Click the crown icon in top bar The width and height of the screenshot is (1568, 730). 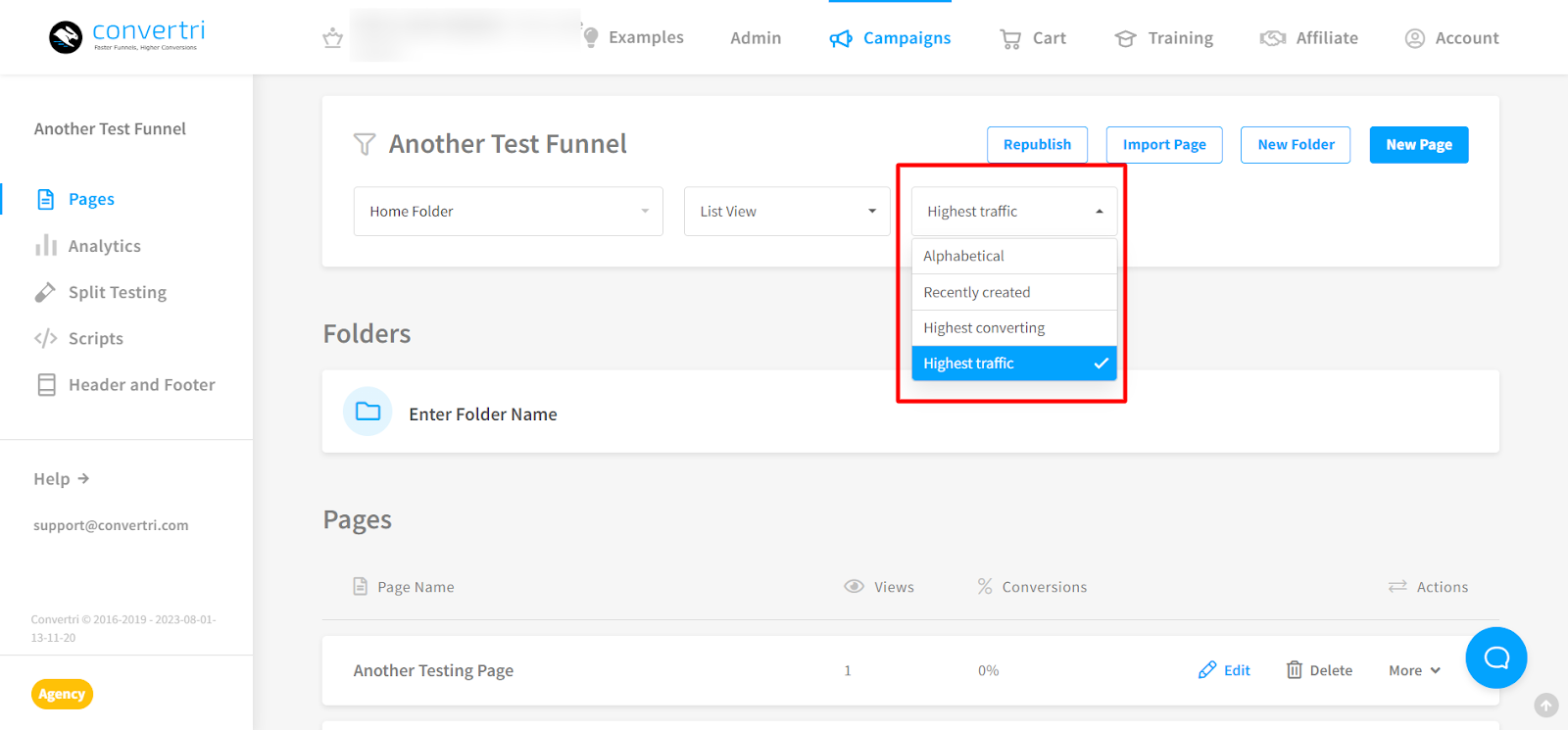point(333,38)
